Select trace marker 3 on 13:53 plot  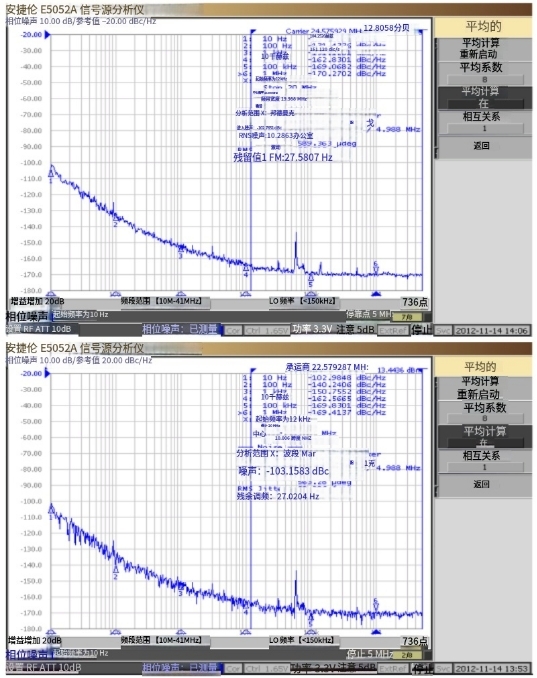(181, 589)
